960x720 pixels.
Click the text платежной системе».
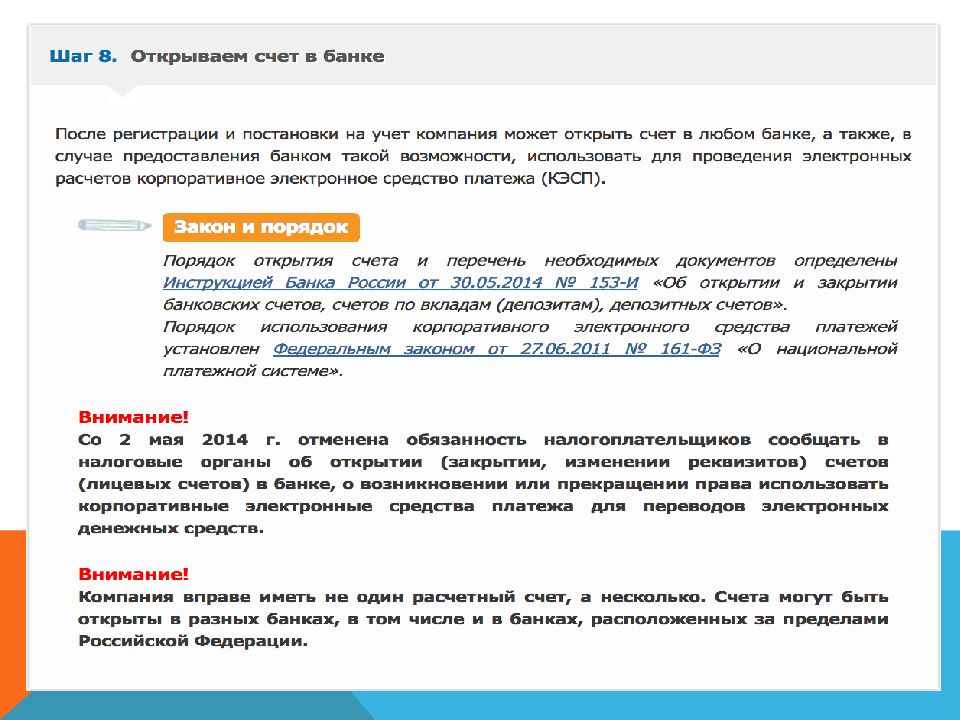point(253,371)
